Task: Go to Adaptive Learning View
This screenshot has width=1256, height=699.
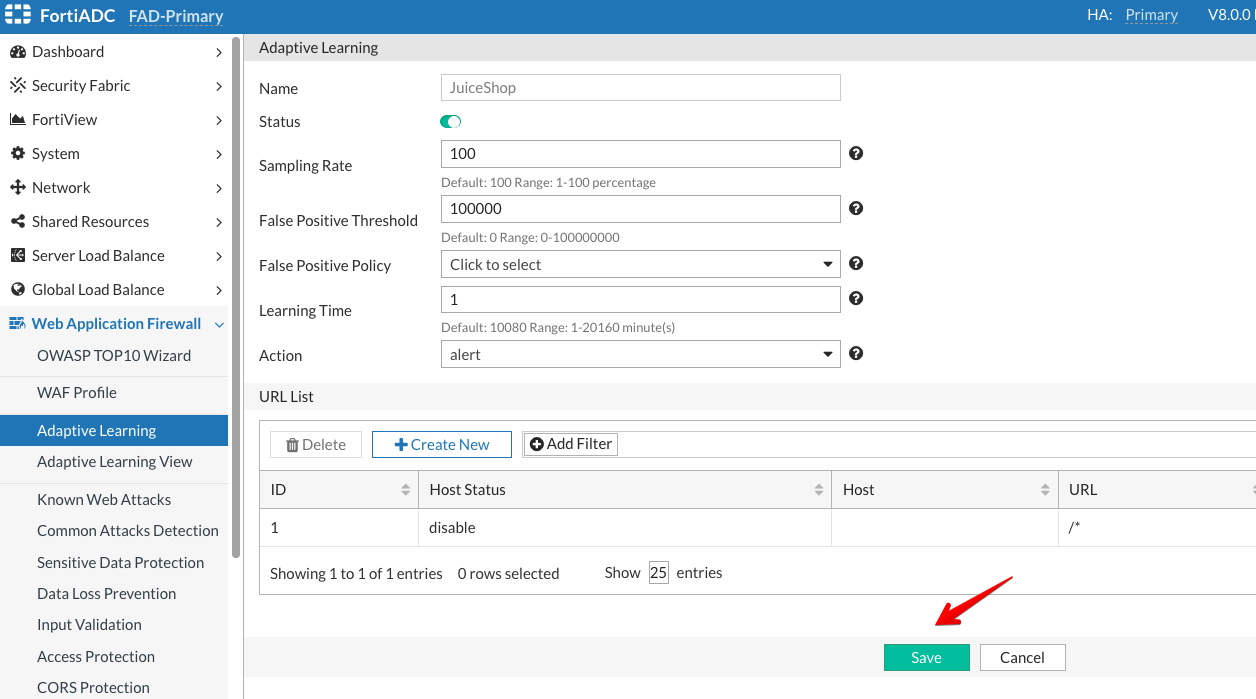Action: coord(114,462)
